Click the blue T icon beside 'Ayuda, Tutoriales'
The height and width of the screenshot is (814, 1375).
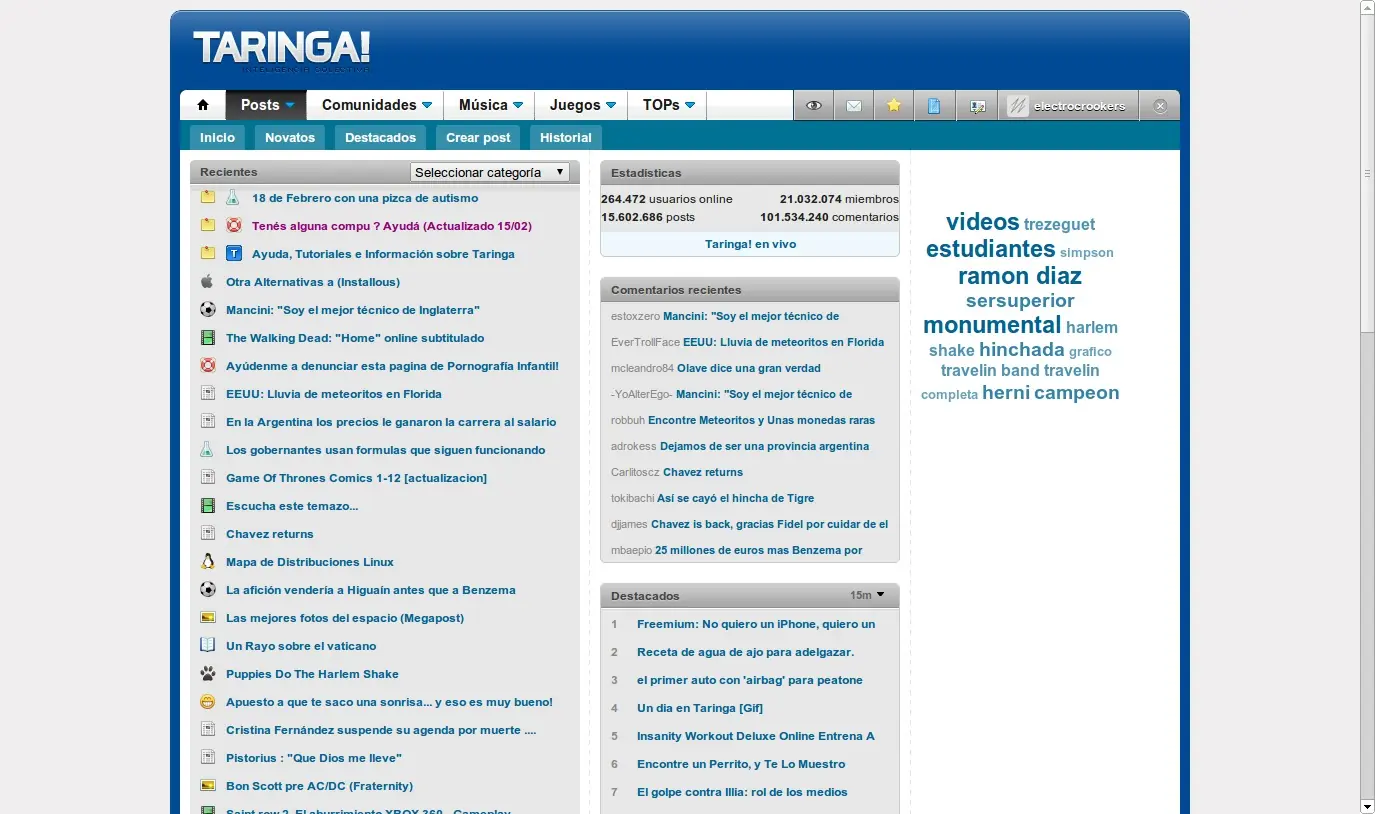pyautogui.click(x=234, y=254)
